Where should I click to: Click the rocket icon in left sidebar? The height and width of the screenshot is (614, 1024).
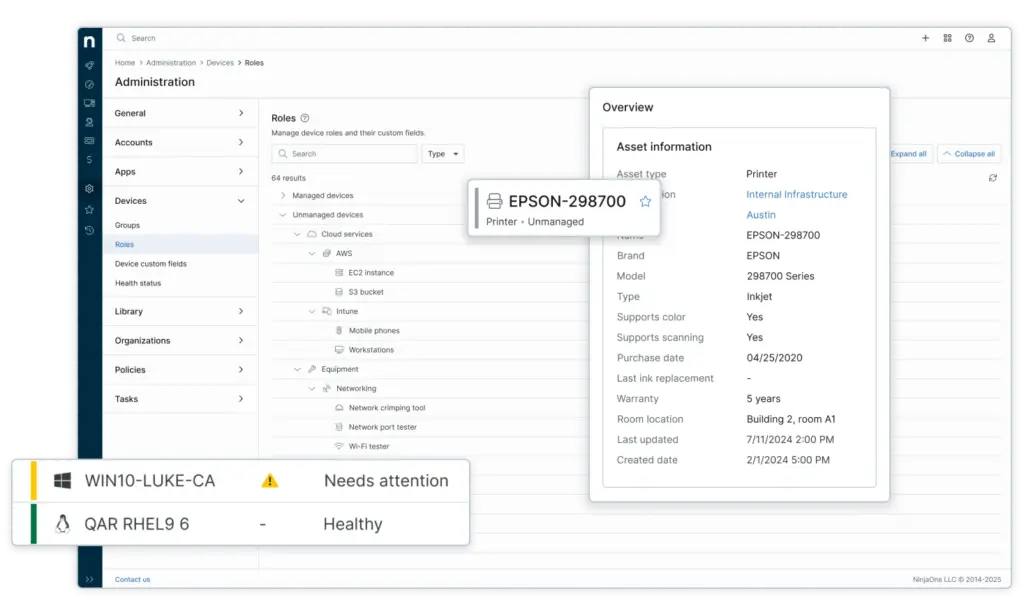[x=89, y=65]
